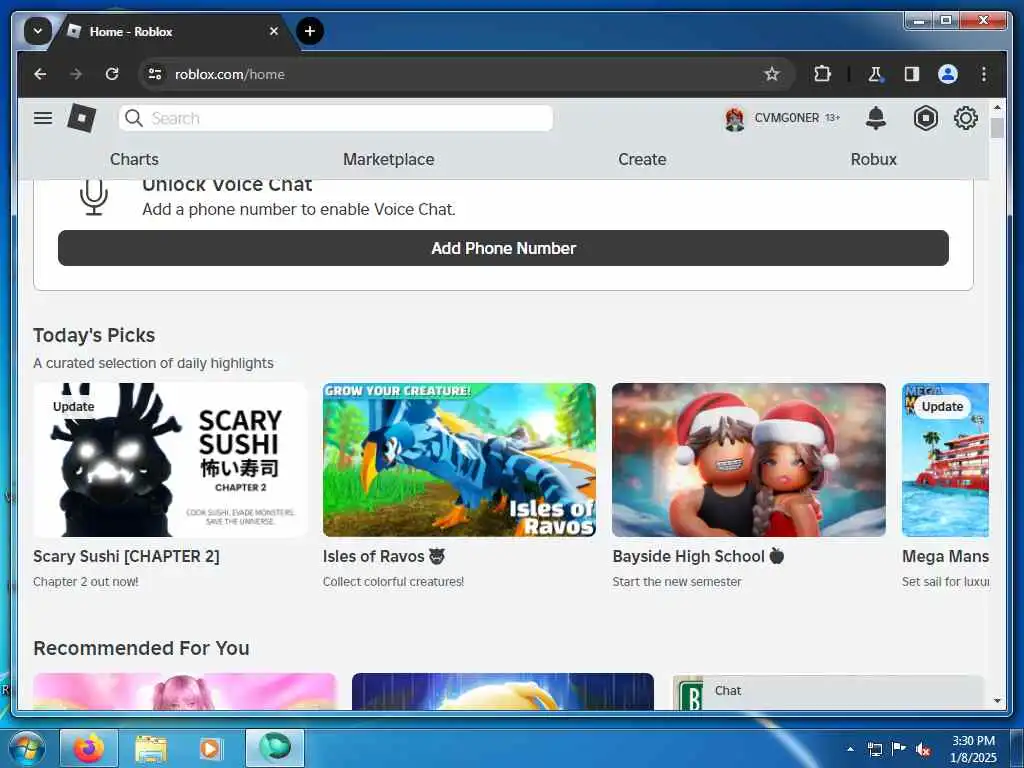Open the Bayside High School thumbnail
Viewport: 1024px width, 768px height.
point(748,460)
